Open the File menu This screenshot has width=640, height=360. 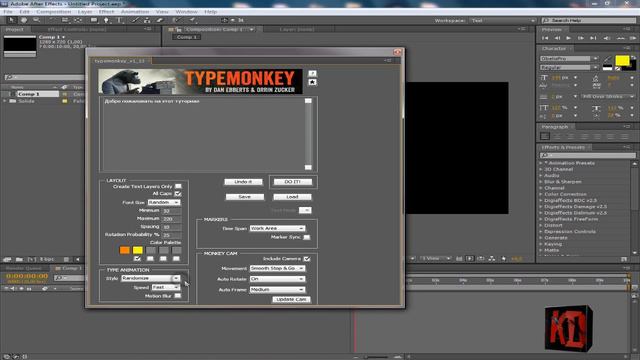tap(8, 12)
